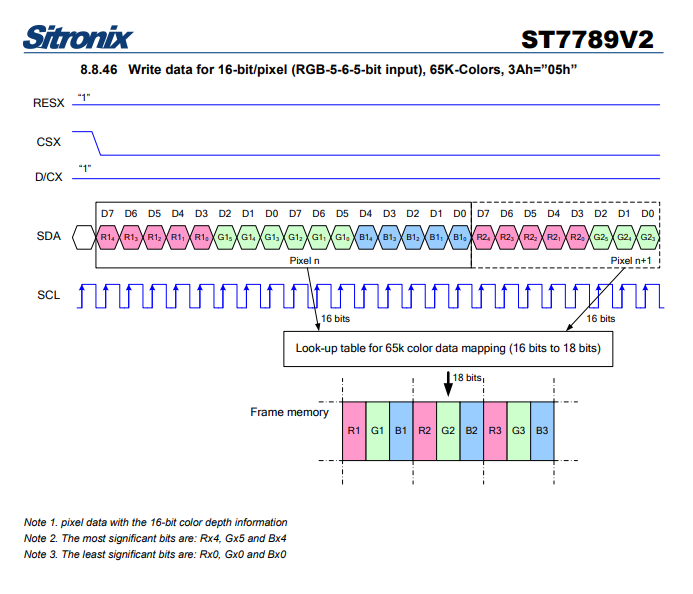Select frame memory cell G3
Image resolution: width=693 pixels, height=594 pixels.
pyautogui.click(x=518, y=431)
